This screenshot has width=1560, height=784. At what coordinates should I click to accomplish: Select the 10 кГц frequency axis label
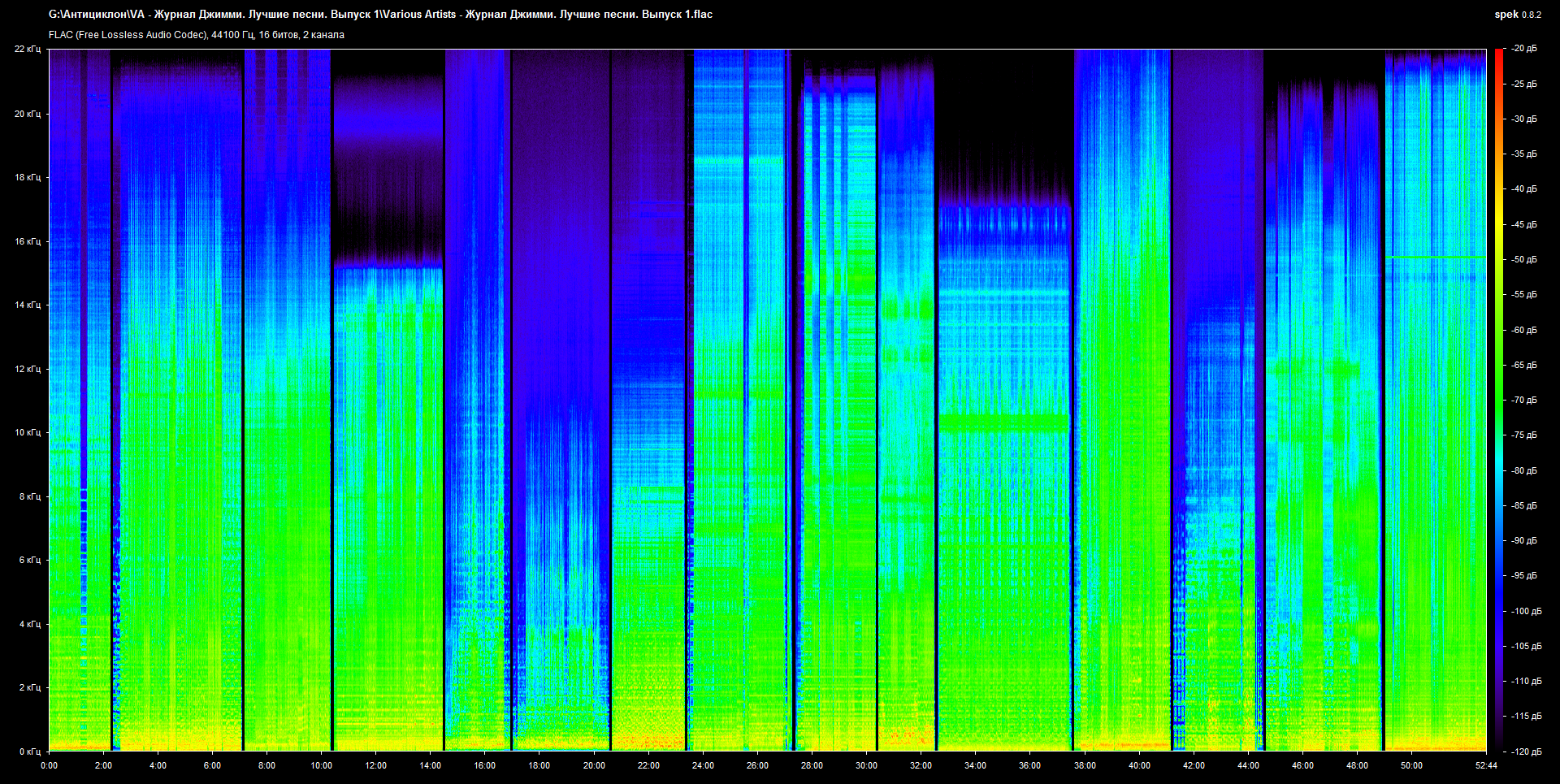pos(28,432)
